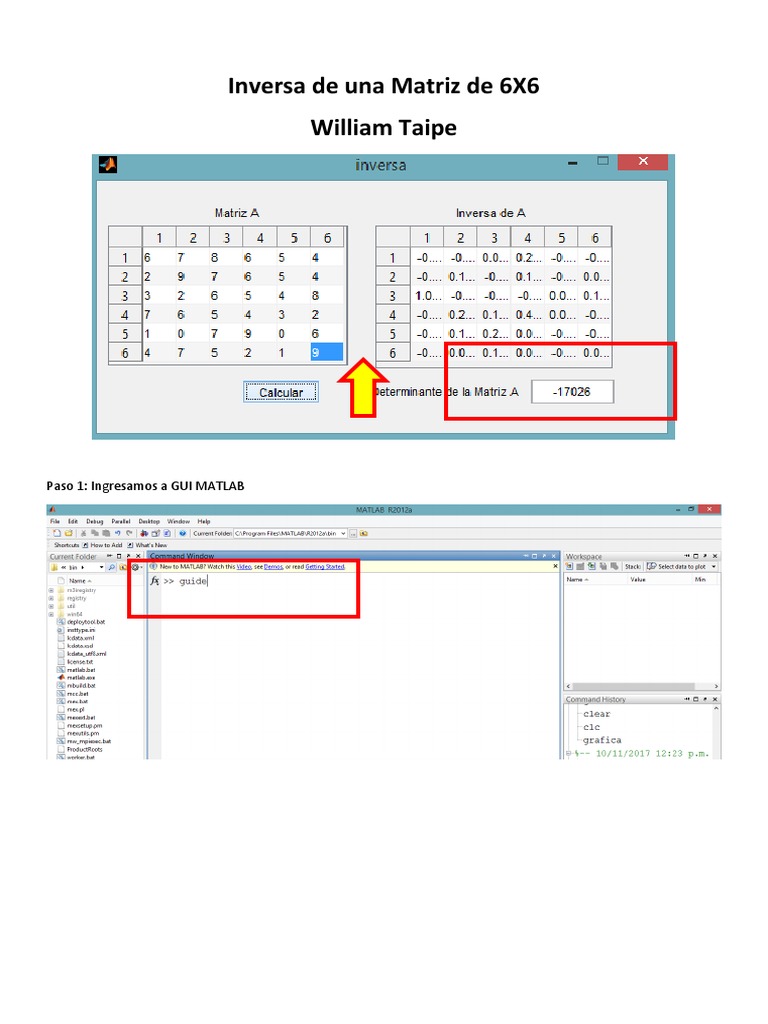The image size is (768, 1024).
Task: Click the Import data icon in Workspace toolbar
Action: coord(592,566)
